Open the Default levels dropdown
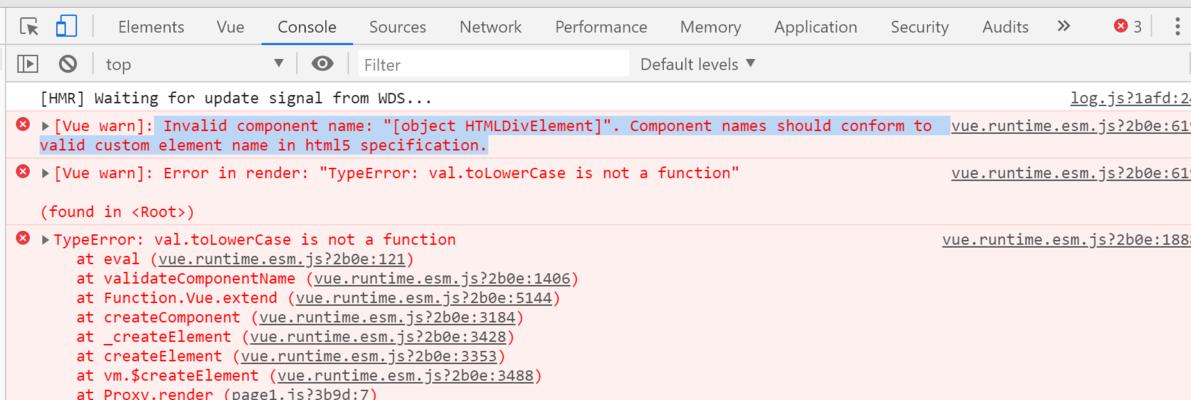 tap(698, 65)
